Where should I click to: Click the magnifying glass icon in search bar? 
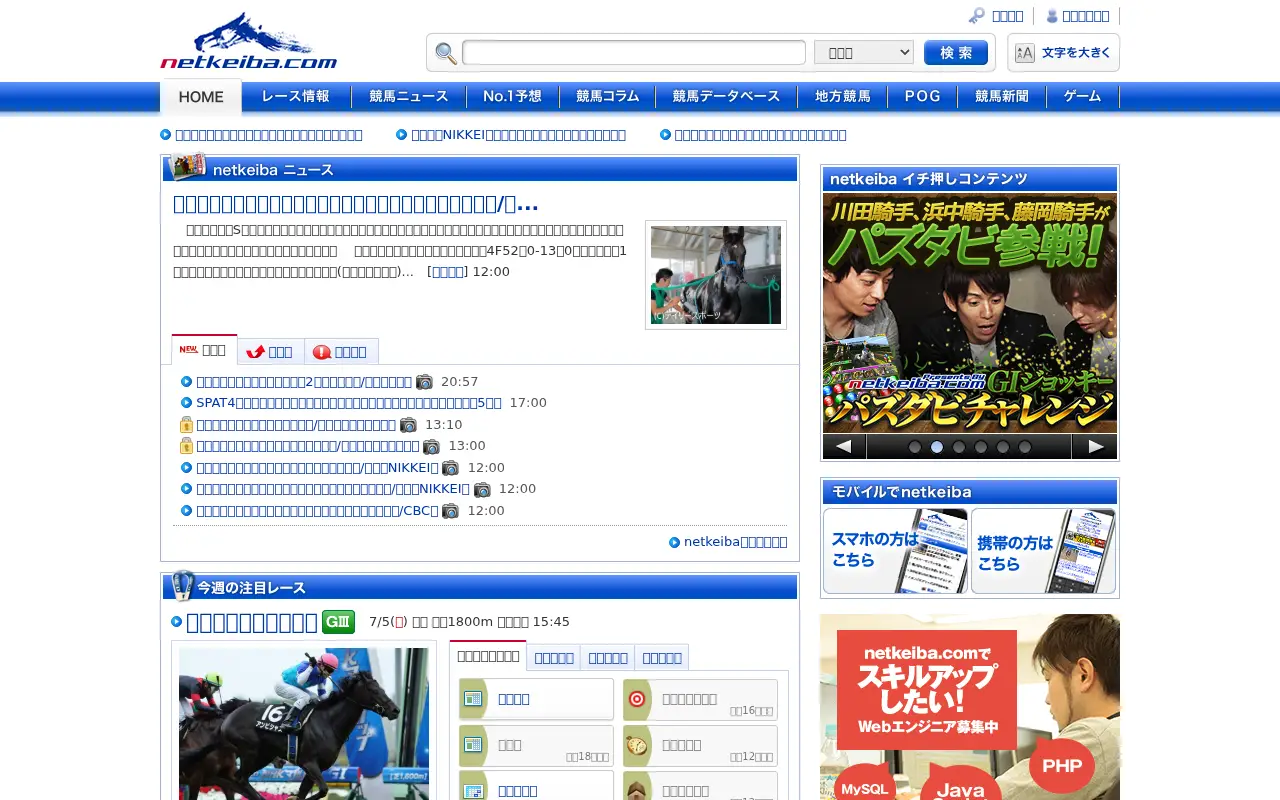[x=446, y=53]
